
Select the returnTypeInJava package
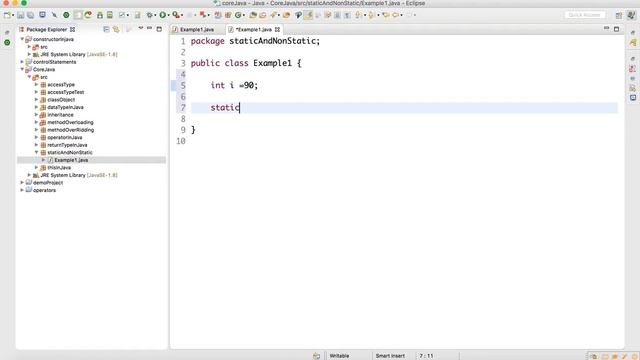67,145
